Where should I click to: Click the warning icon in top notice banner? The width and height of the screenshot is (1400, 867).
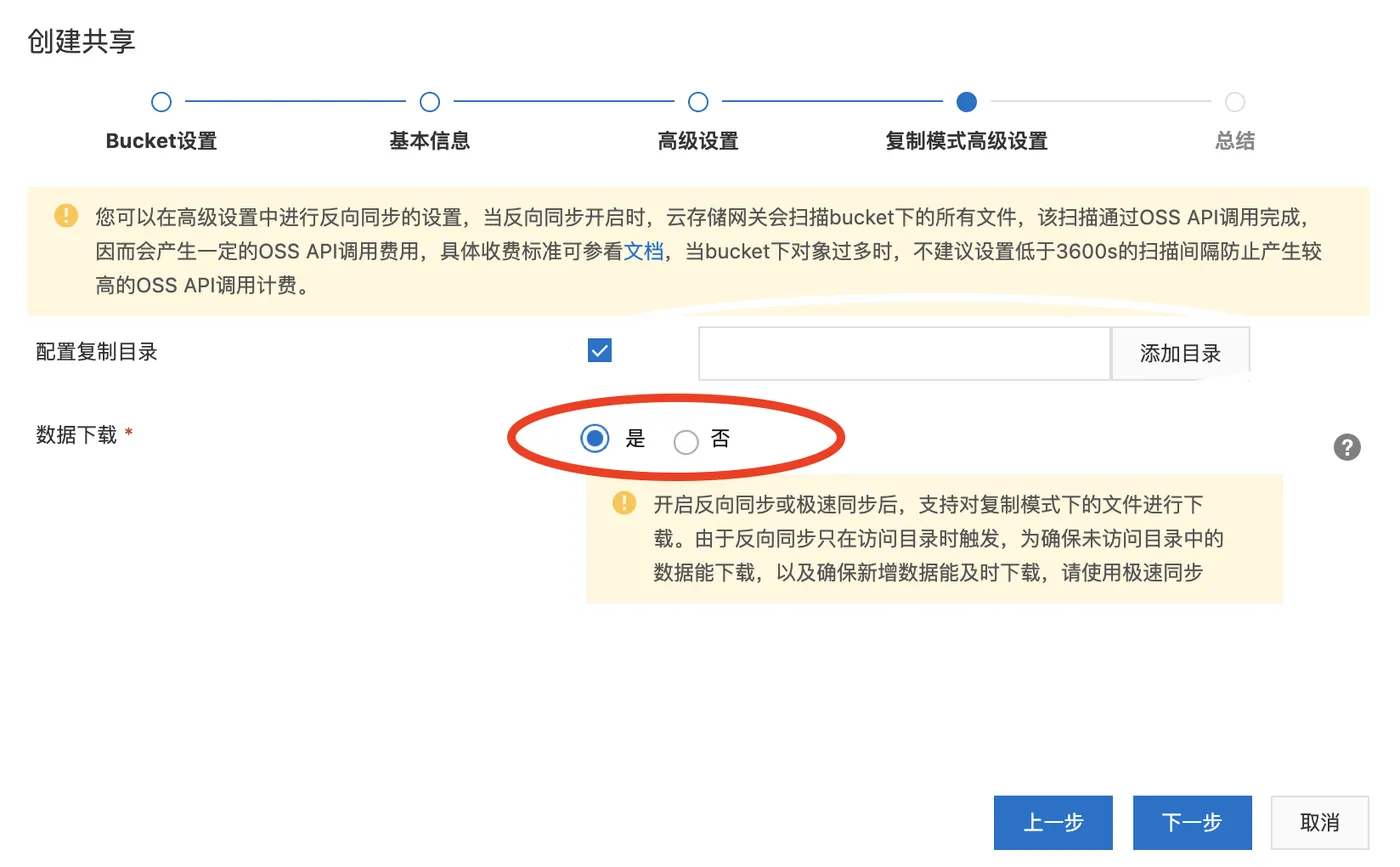tap(66, 215)
